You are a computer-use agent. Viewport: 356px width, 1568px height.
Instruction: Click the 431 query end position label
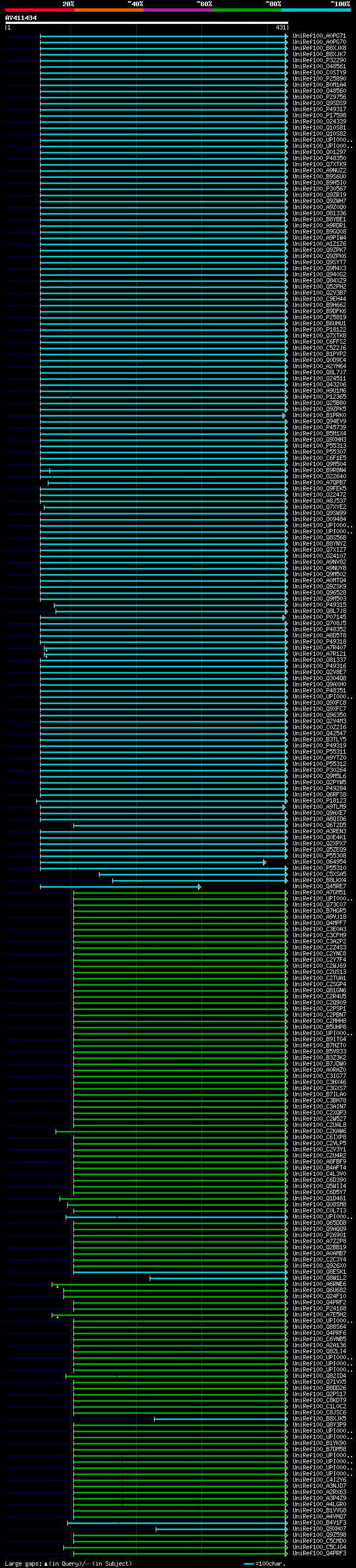280,27
